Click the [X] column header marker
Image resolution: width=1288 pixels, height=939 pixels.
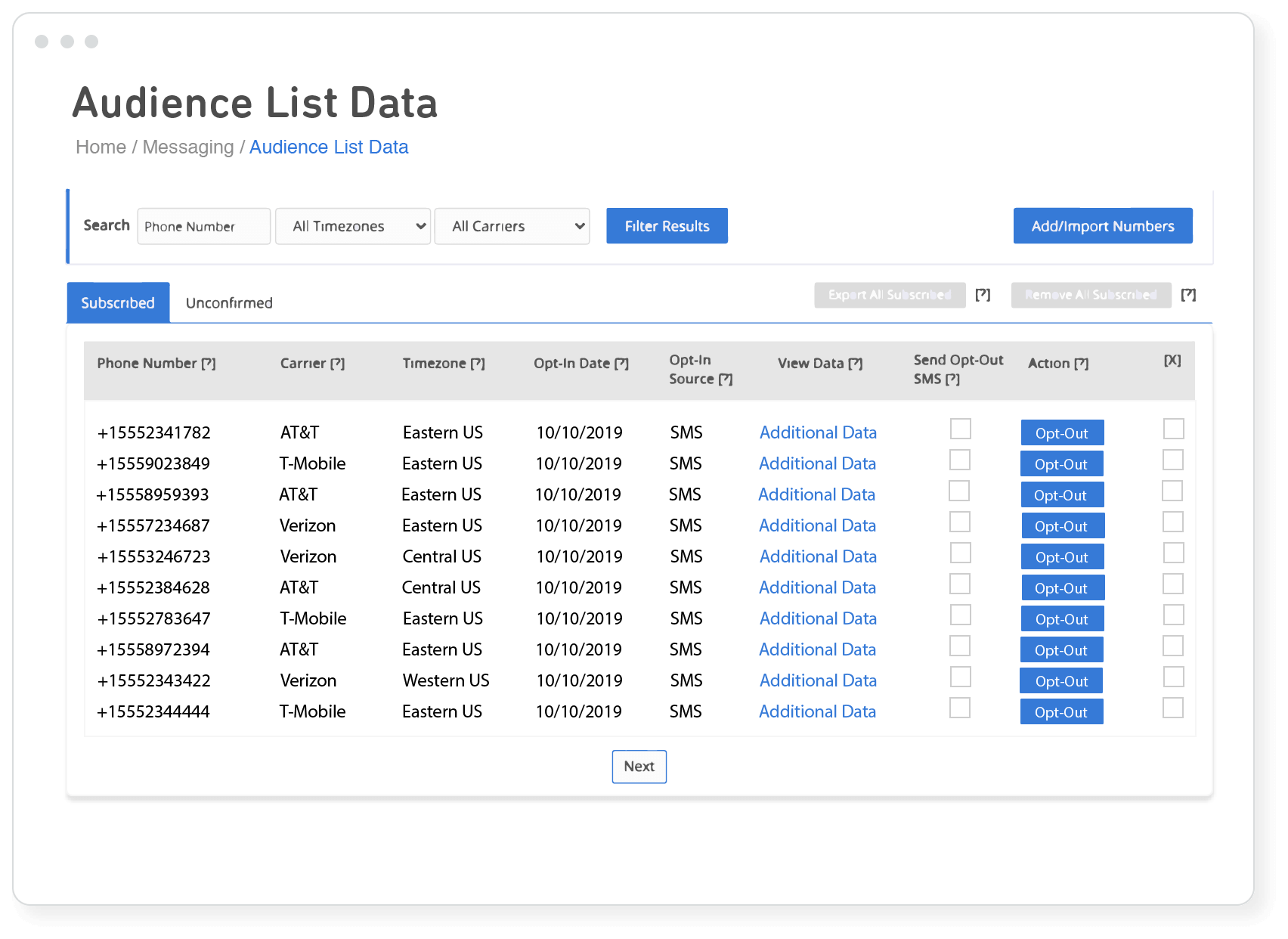[x=1172, y=361]
